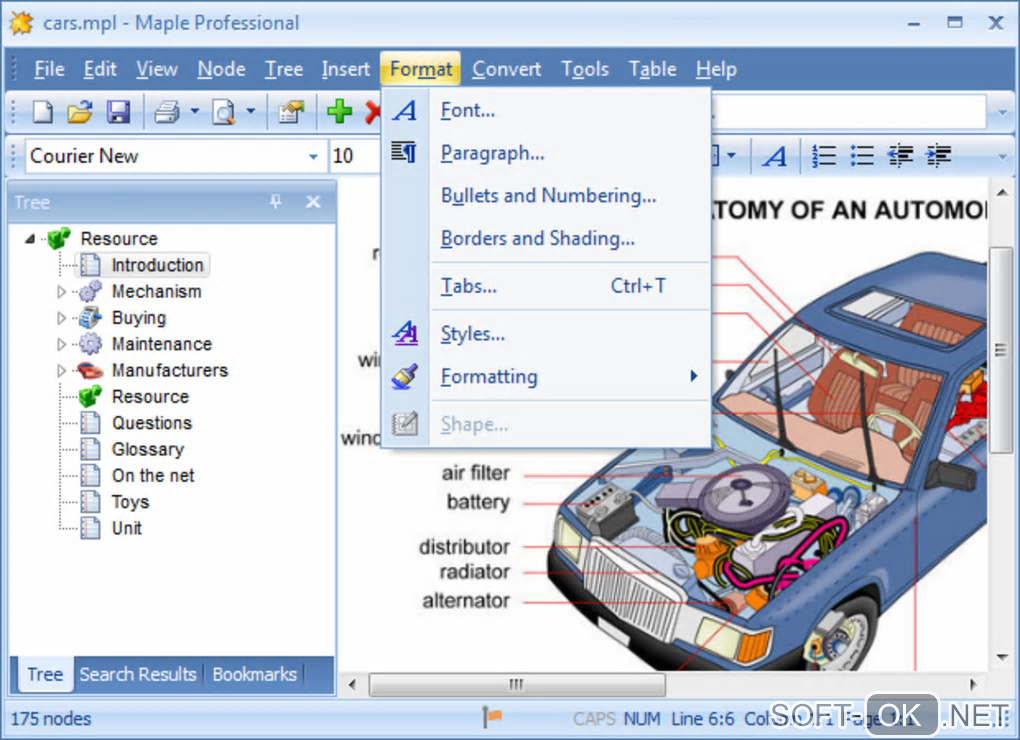Click the Print Preview magnifier icon
Viewport: 1020px width, 740px height.
click(x=223, y=112)
